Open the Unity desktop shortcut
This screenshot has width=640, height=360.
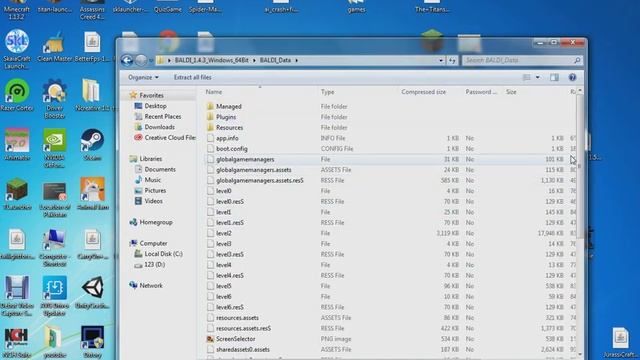tap(92, 292)
